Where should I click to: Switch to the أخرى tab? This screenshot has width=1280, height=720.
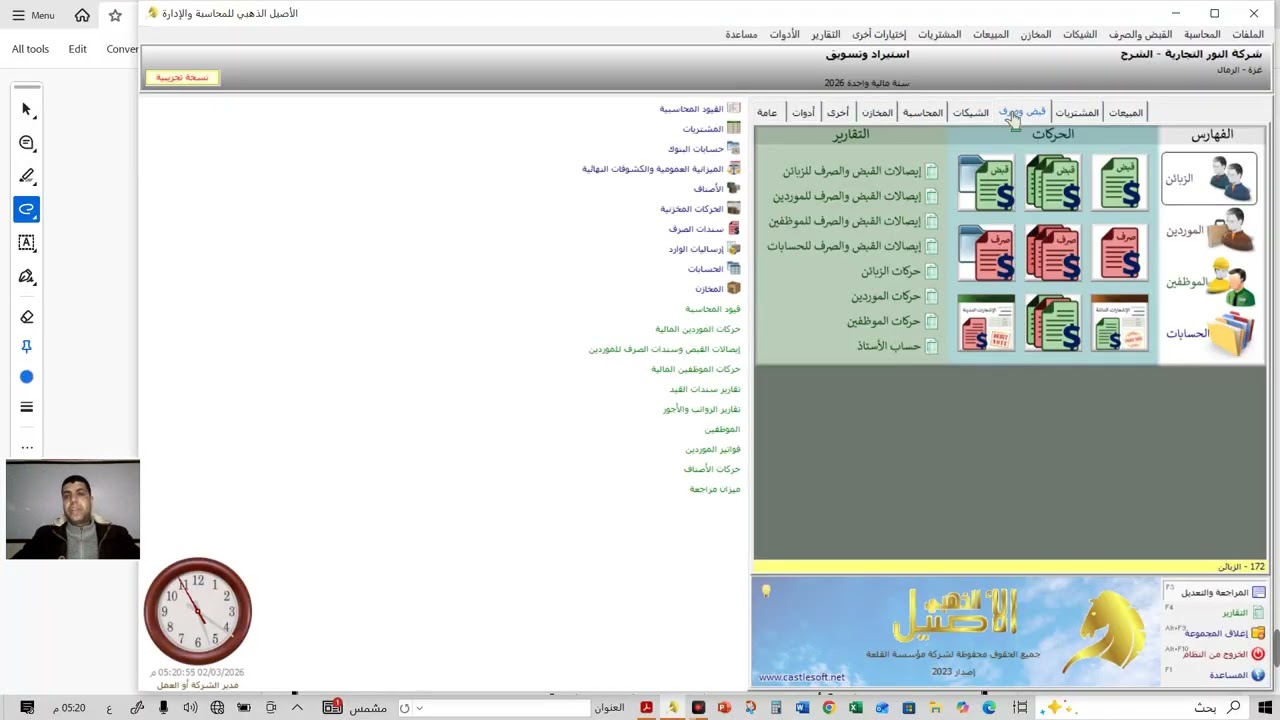(x=838, y=113)
